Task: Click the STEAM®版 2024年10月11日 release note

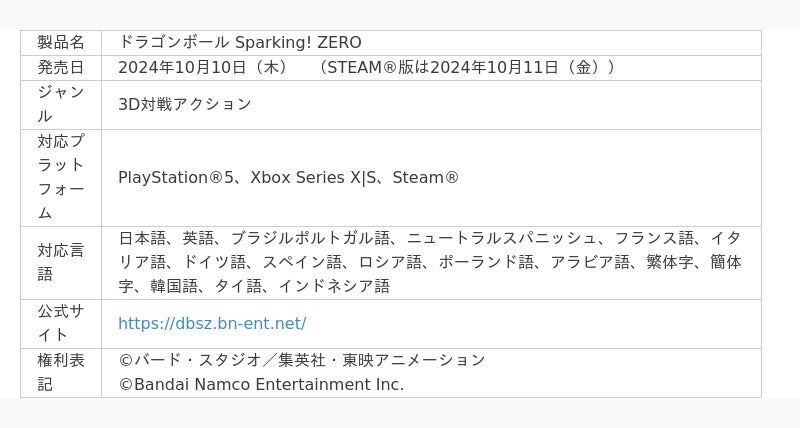Action: pyautogui.click(x=467, y=67)
